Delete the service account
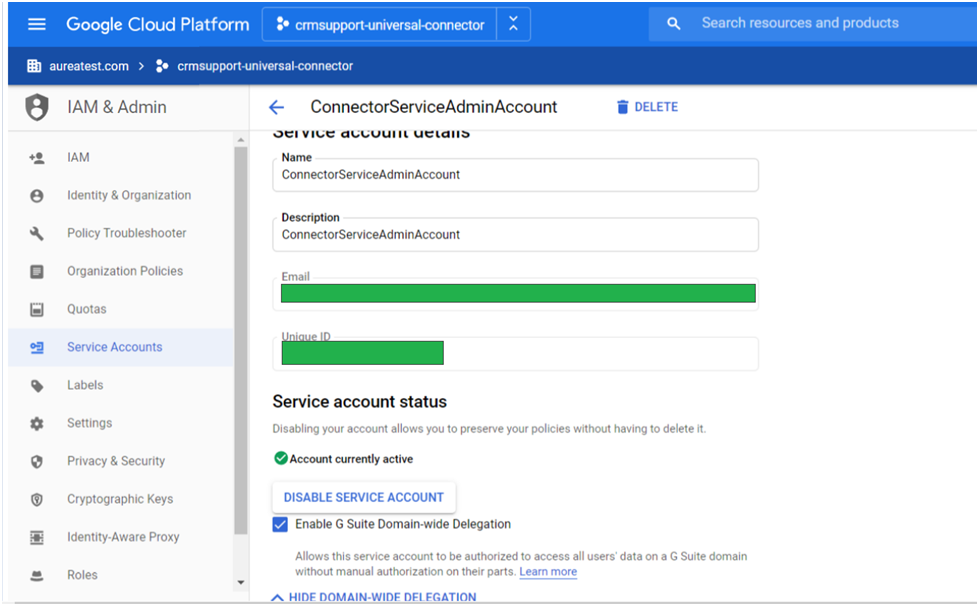The width and height of the screenshot is (979, 606). (x=647, y=107)
